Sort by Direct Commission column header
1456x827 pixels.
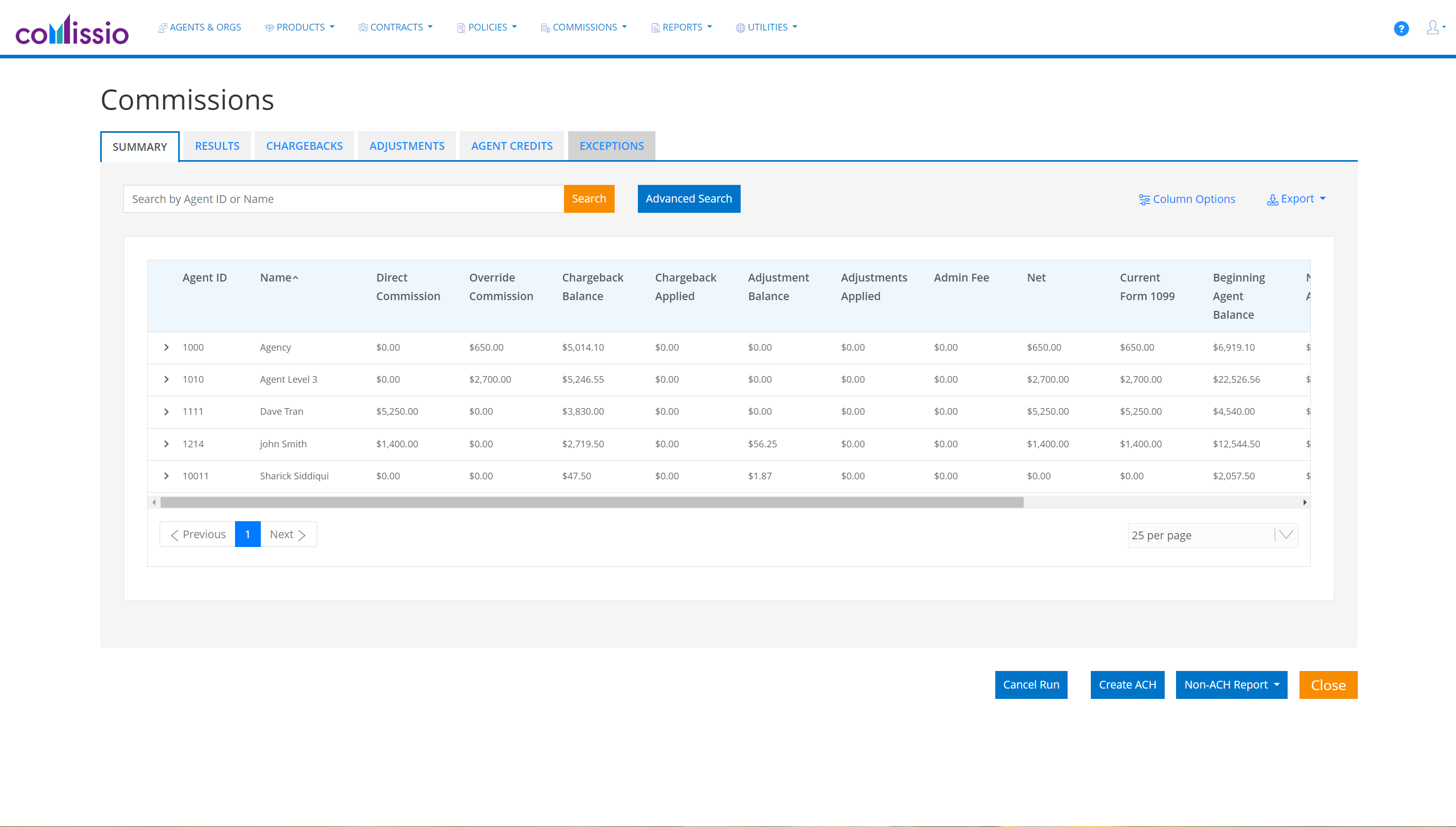(408, 287)
